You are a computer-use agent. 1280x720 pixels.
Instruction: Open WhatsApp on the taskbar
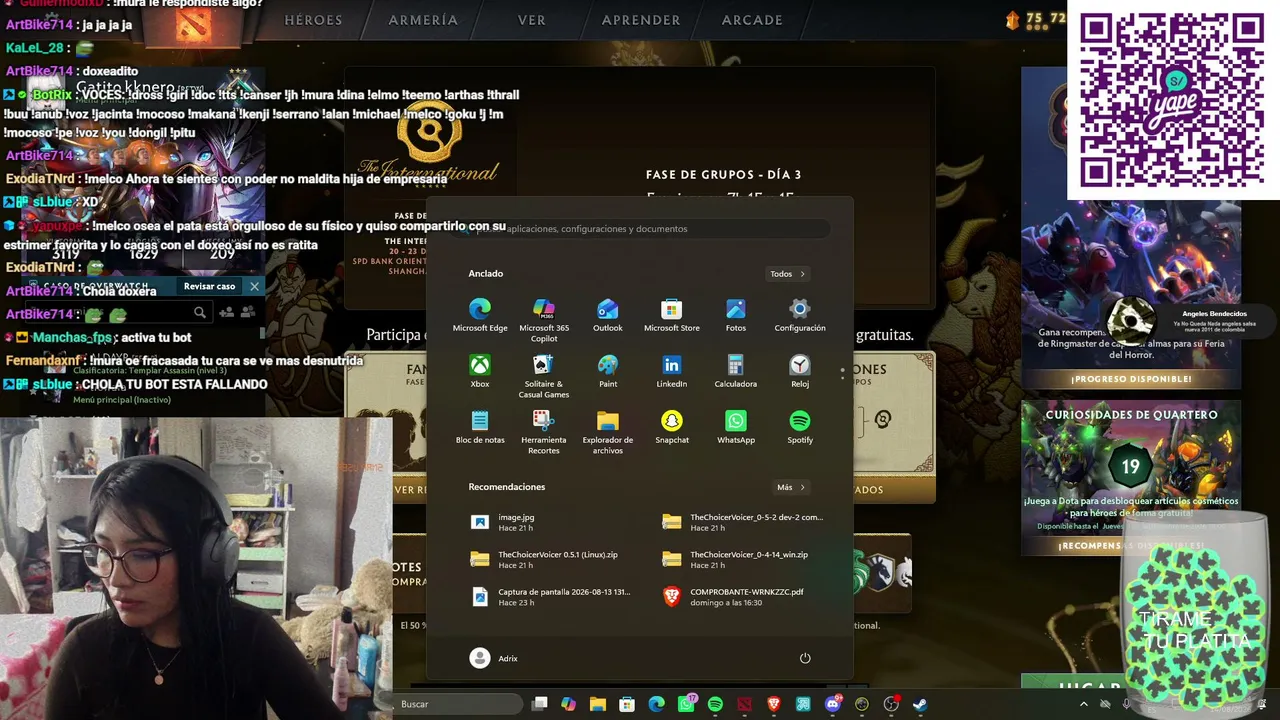[686, 704]
